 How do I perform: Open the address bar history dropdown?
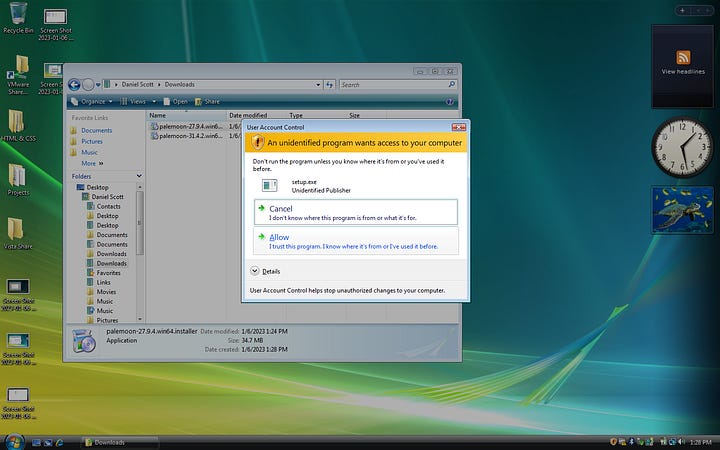pos(318,84)
